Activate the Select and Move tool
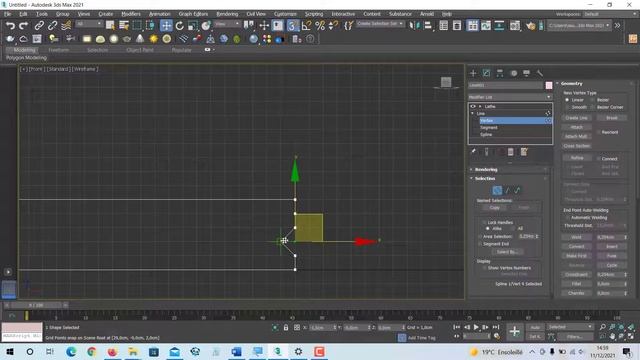This screenshot has width=640, height=360. click(166, 26)
